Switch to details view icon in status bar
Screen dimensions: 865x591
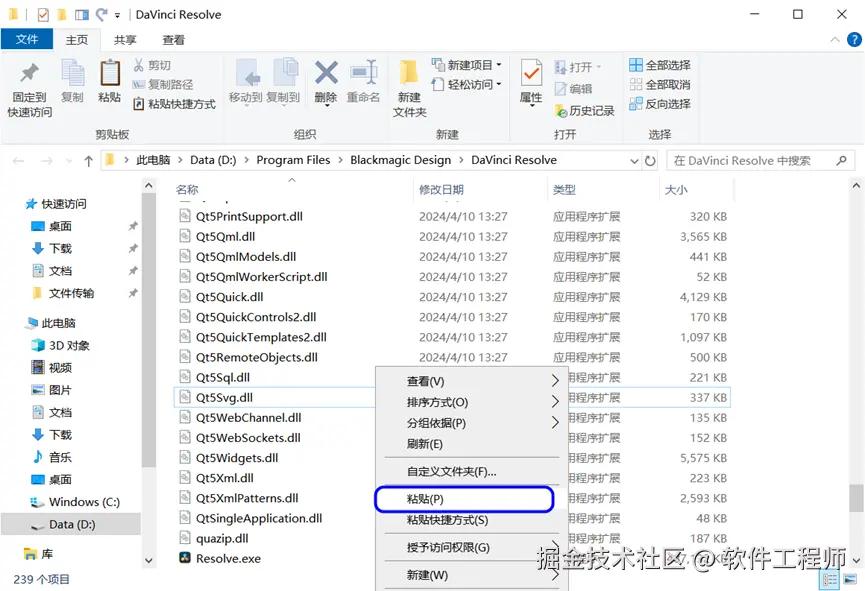coord(830,579)
